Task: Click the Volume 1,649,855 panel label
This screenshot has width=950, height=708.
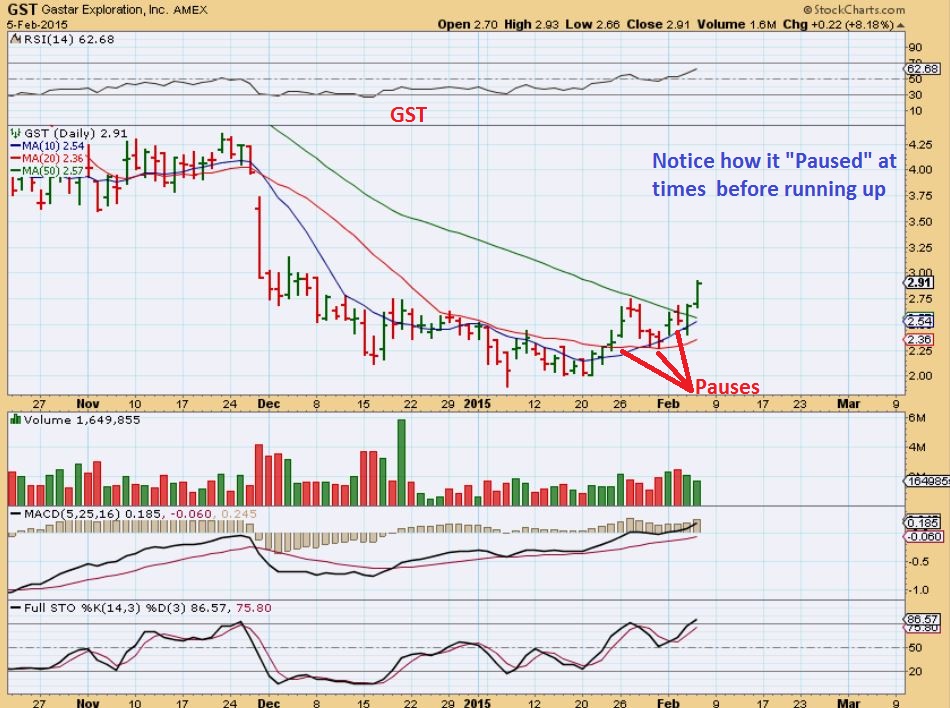Action: click(x=82, y=420)
